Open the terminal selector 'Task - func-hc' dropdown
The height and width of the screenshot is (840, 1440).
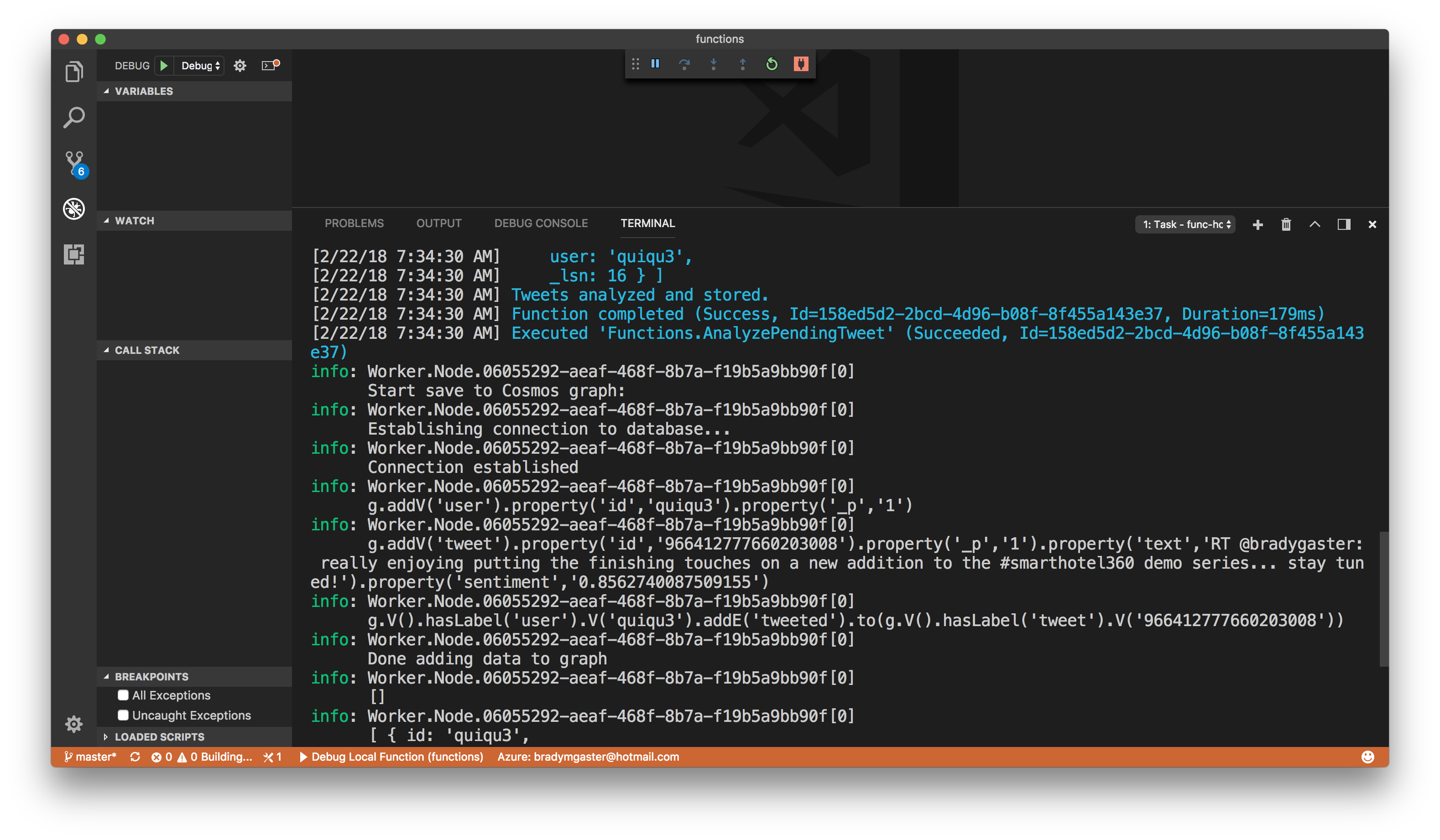click(x=1185, y=224)
